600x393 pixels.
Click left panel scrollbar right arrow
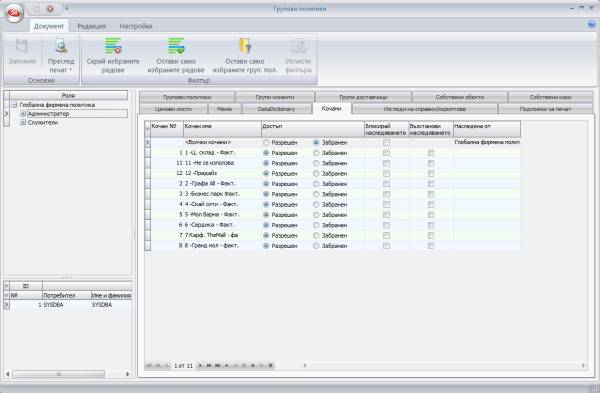(128, 374)
